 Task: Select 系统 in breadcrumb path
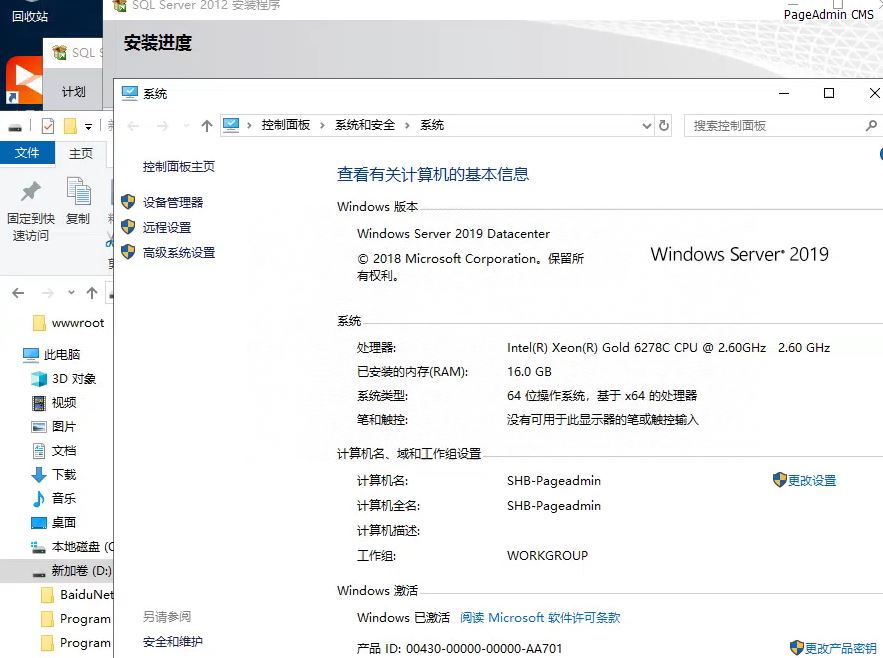(x=432, y=125)
